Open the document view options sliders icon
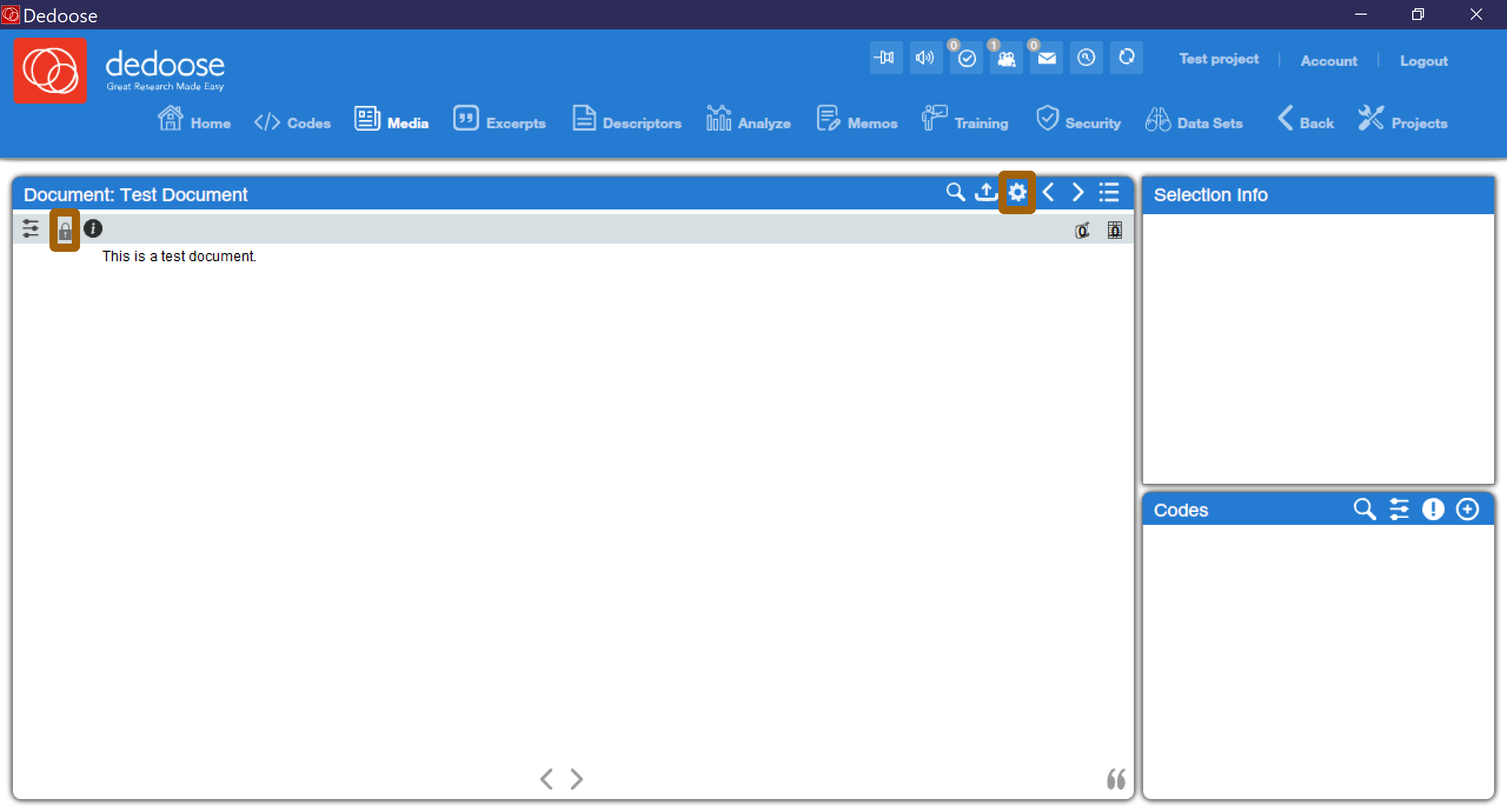 (30, 228)
